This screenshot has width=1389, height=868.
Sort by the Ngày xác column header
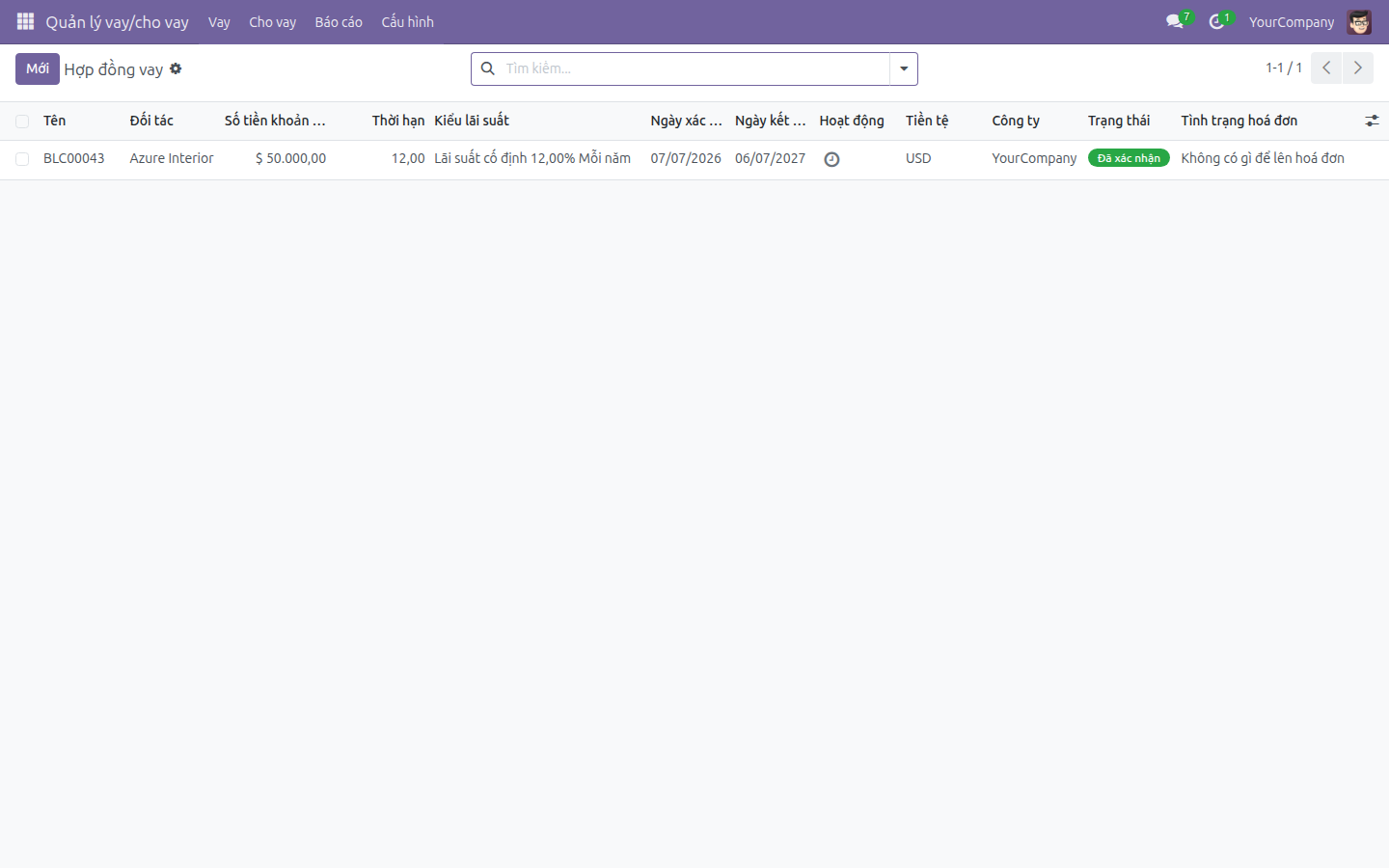tap(686, 121)
